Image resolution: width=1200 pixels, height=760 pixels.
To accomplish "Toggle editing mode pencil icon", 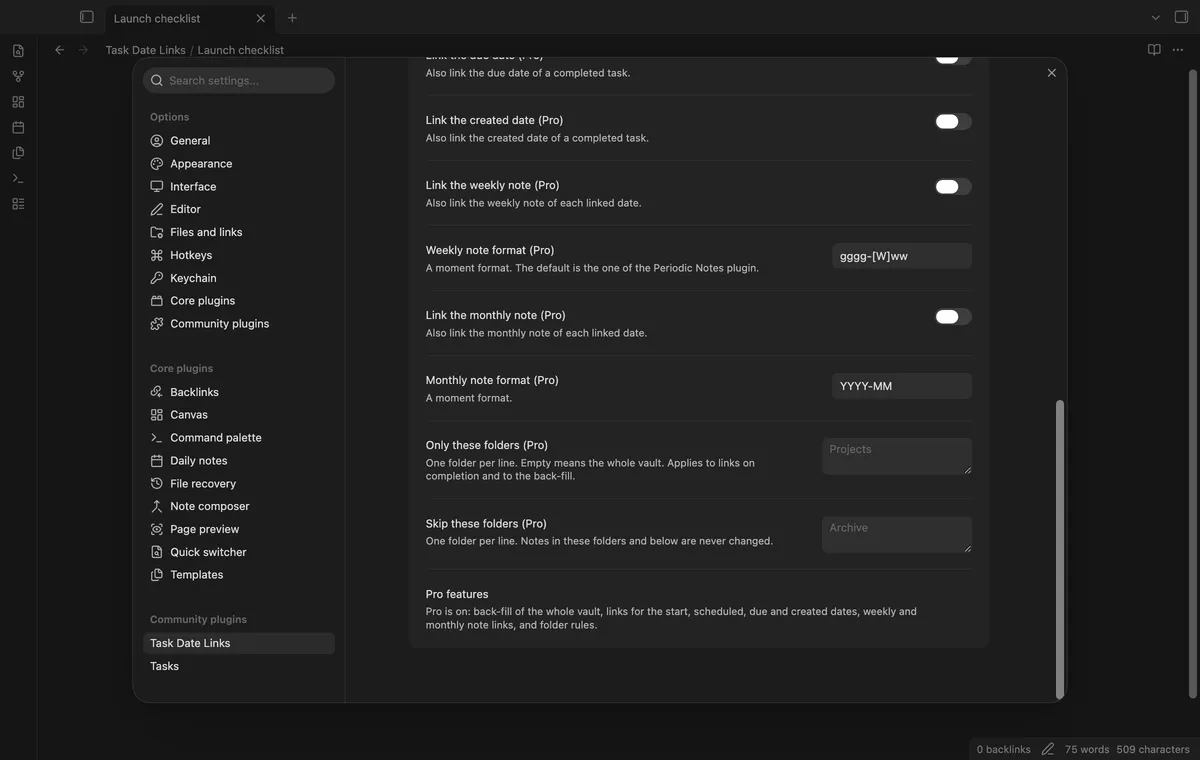I will 1048,749.
